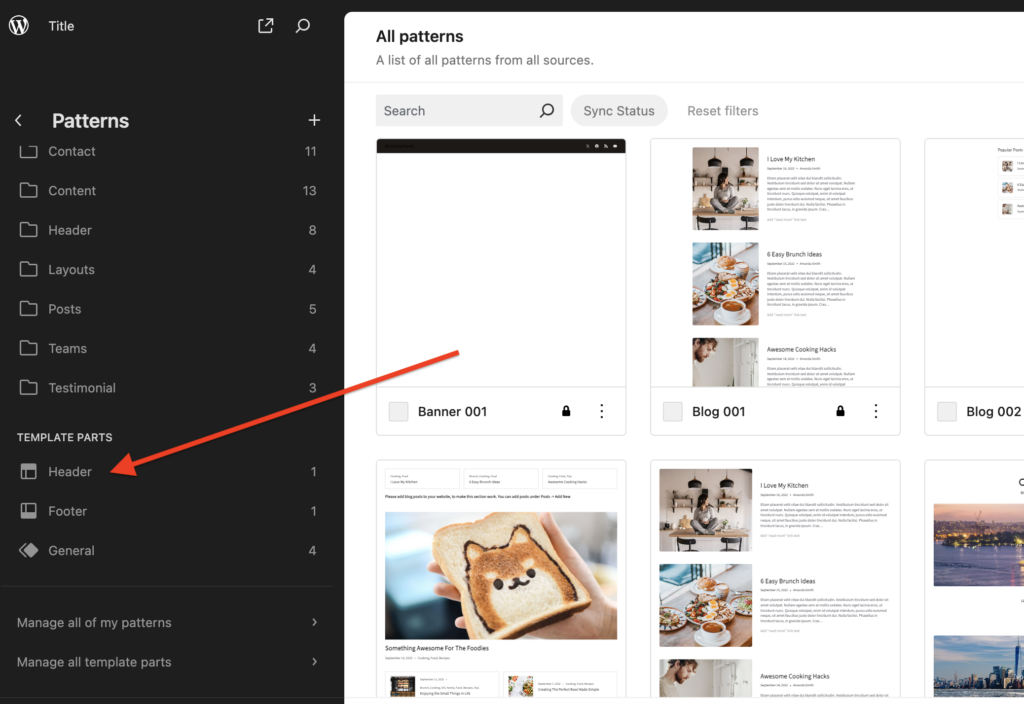Click the Contact folder icon
This screenshot has height=704, width=1024.
[x=28, y=152]
